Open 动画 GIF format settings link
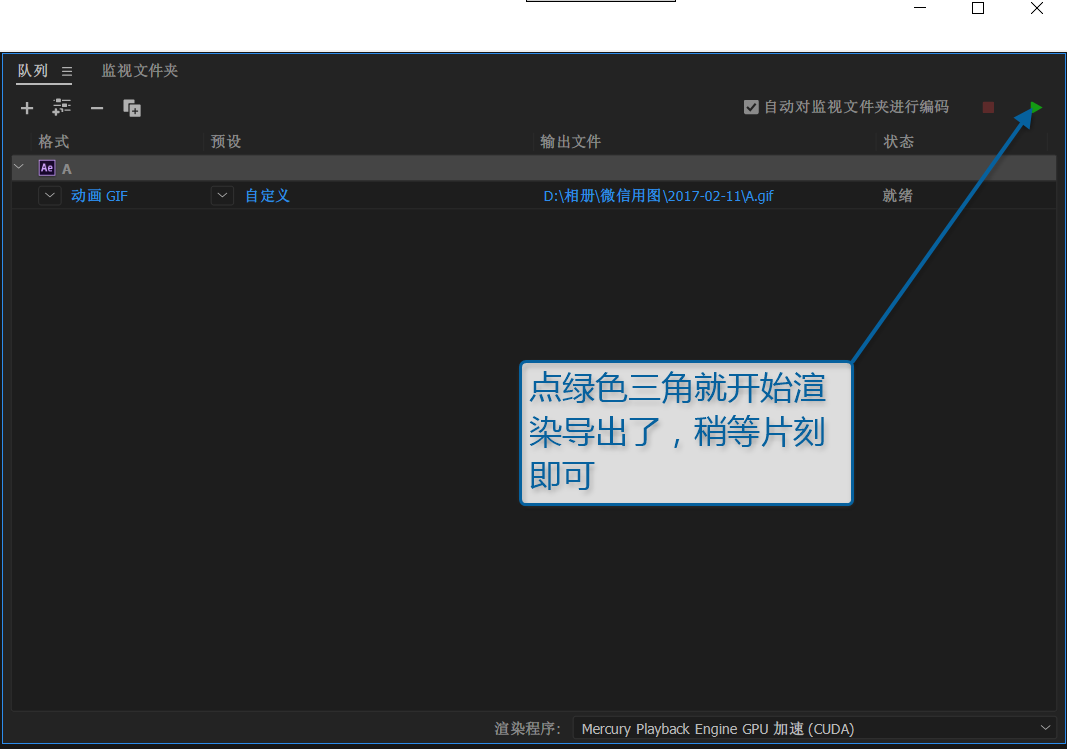The height and width of the screenshot is (749, 1067). (x=99, y=196)
